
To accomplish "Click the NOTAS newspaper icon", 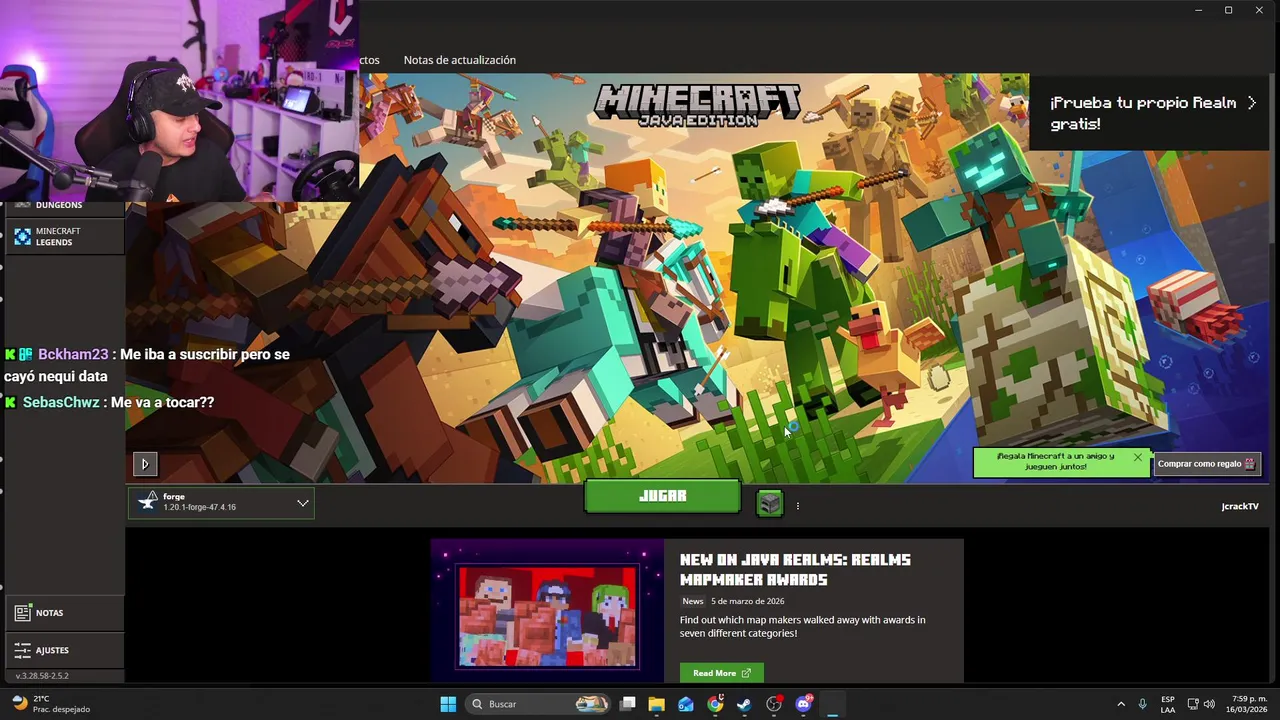I will point(23,613).
